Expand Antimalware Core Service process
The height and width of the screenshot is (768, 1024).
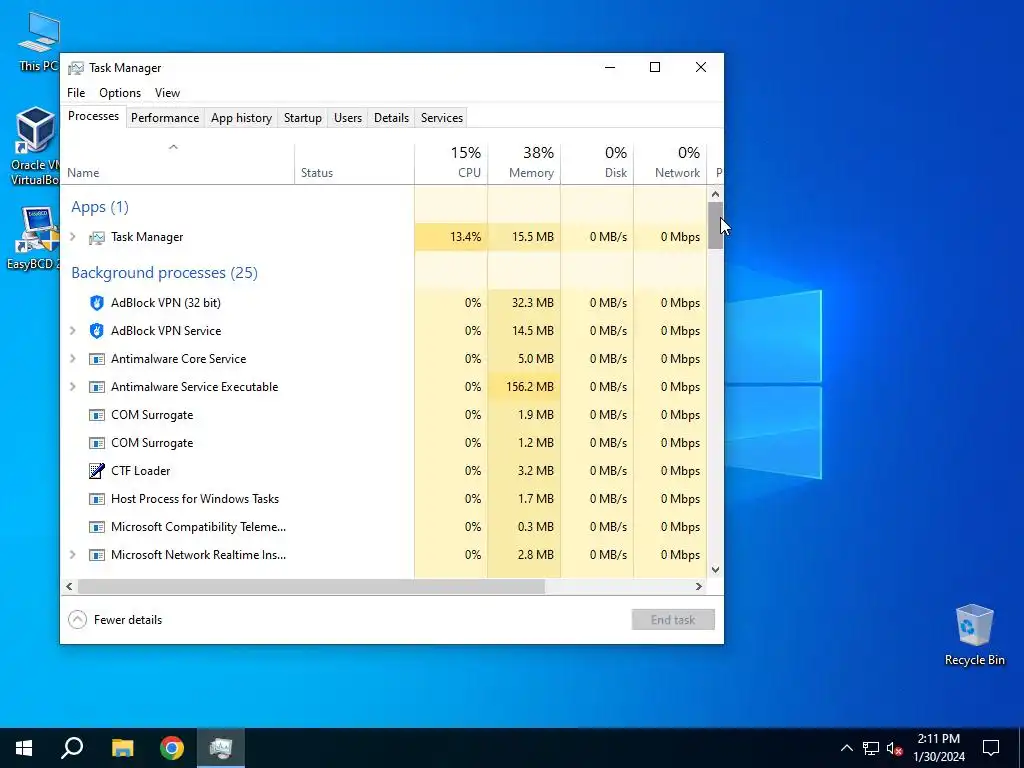pyautogui.click(x=73, y=359)
